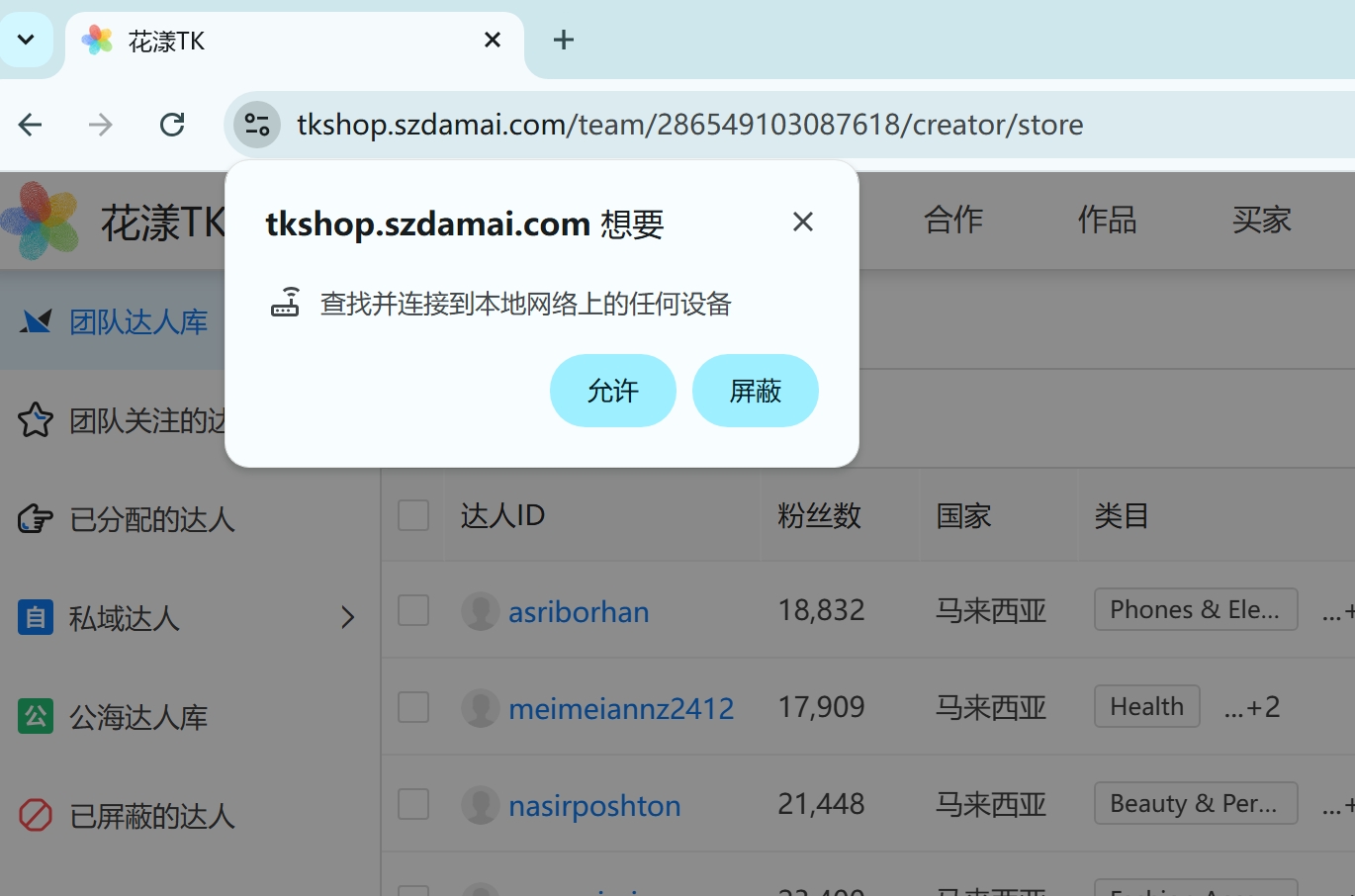Click the 花漾TK flower logo

(x=40, y=220)
